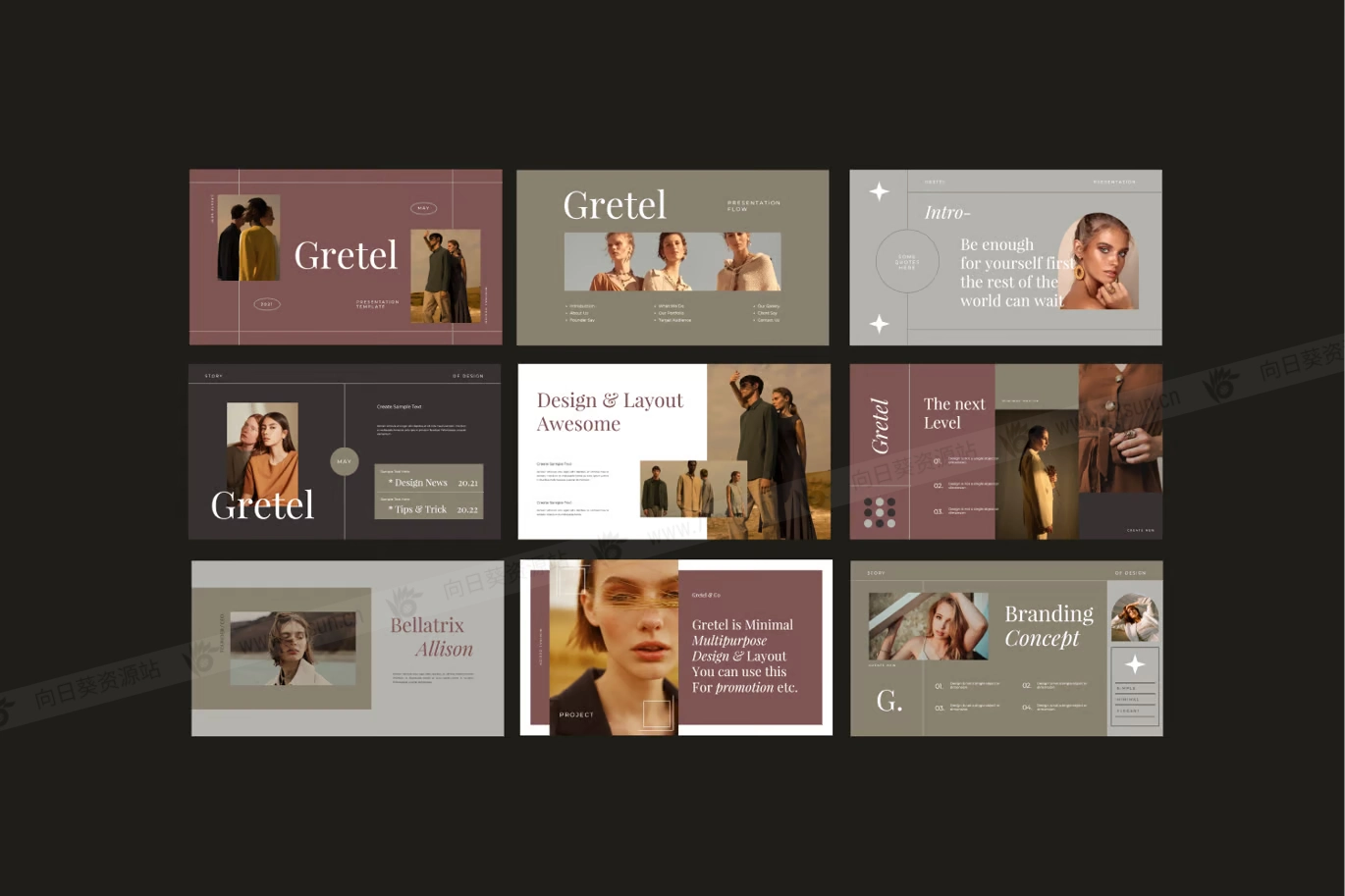
Task: Click the quotes circle on Intro slide
Action: click(x=906, y=261)
